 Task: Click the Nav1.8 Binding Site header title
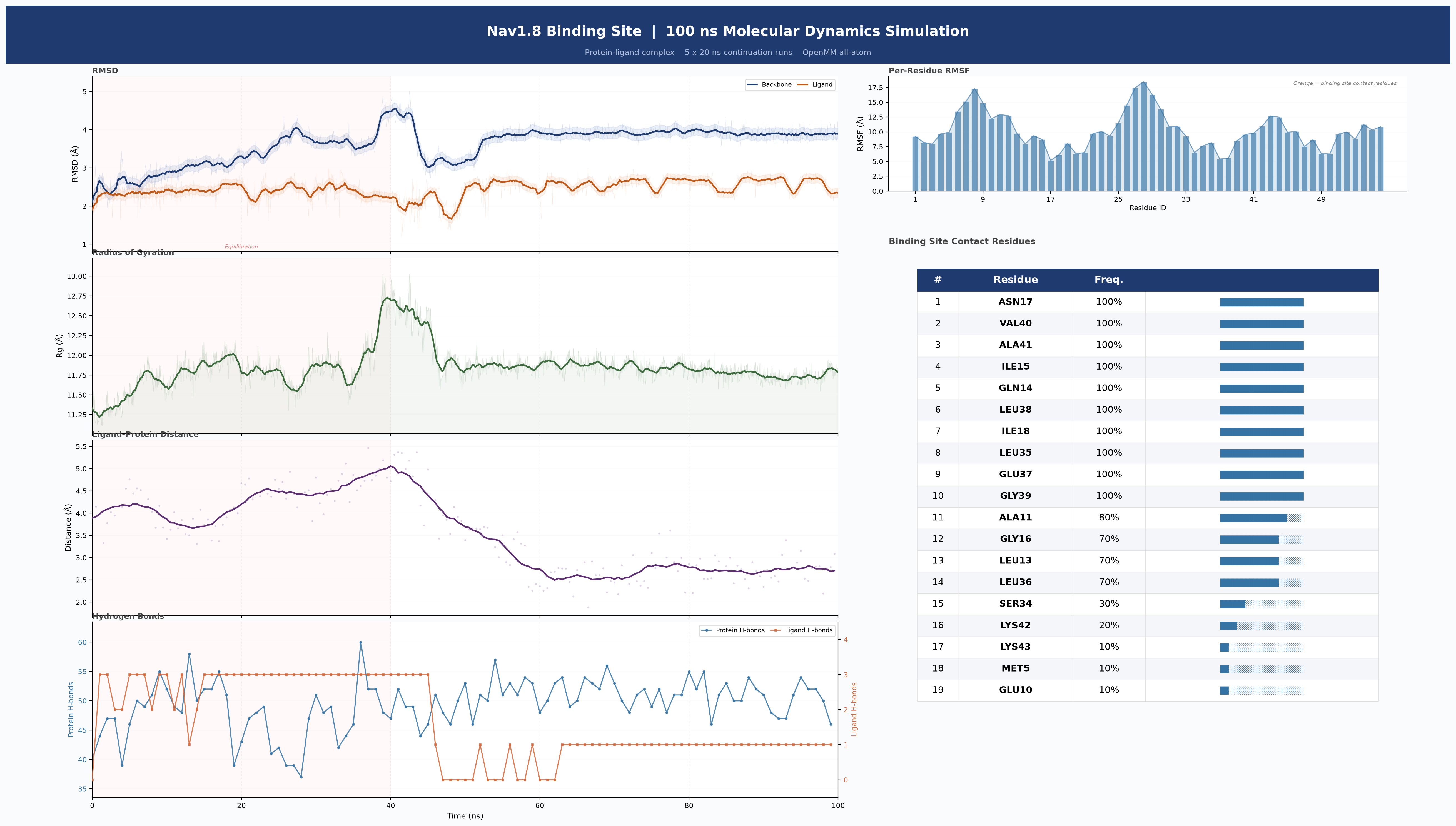pos(728,31)
